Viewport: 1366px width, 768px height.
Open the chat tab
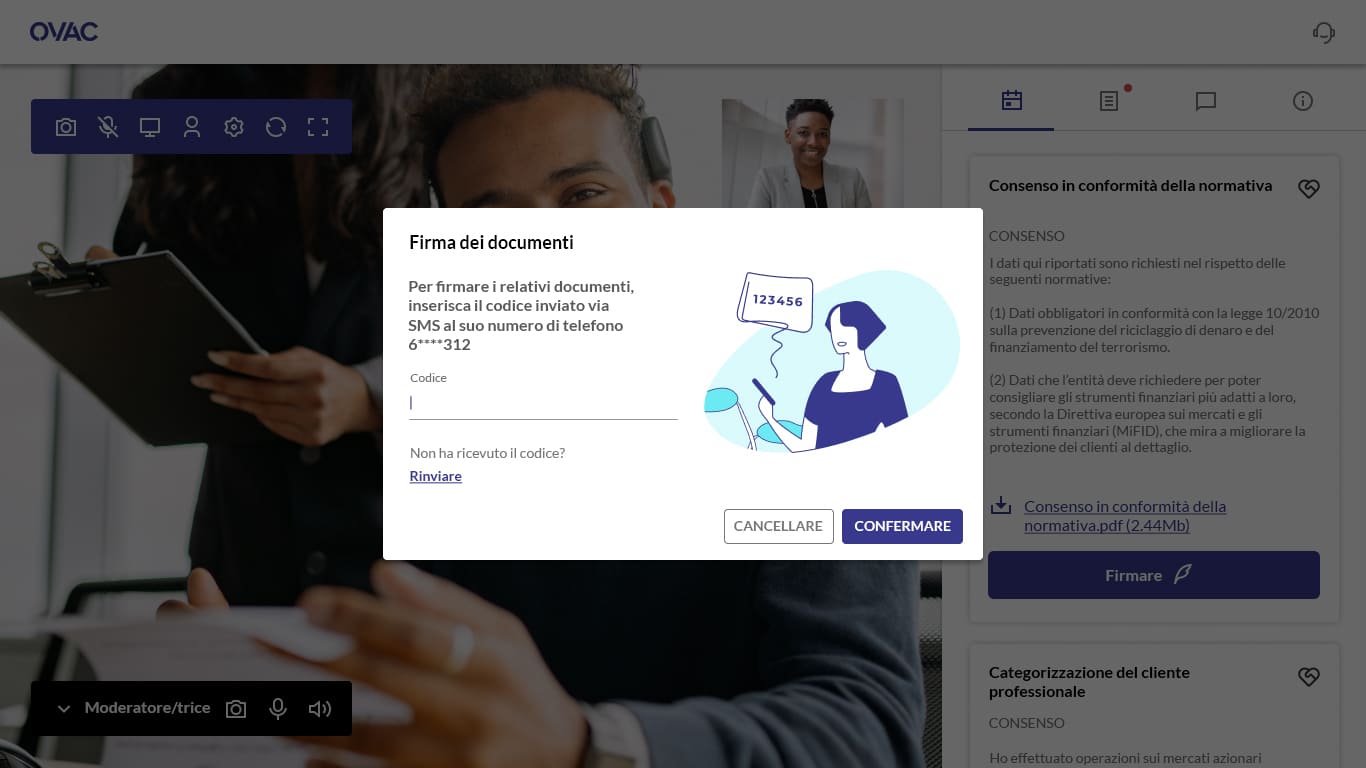click(x=1206, y=101)
